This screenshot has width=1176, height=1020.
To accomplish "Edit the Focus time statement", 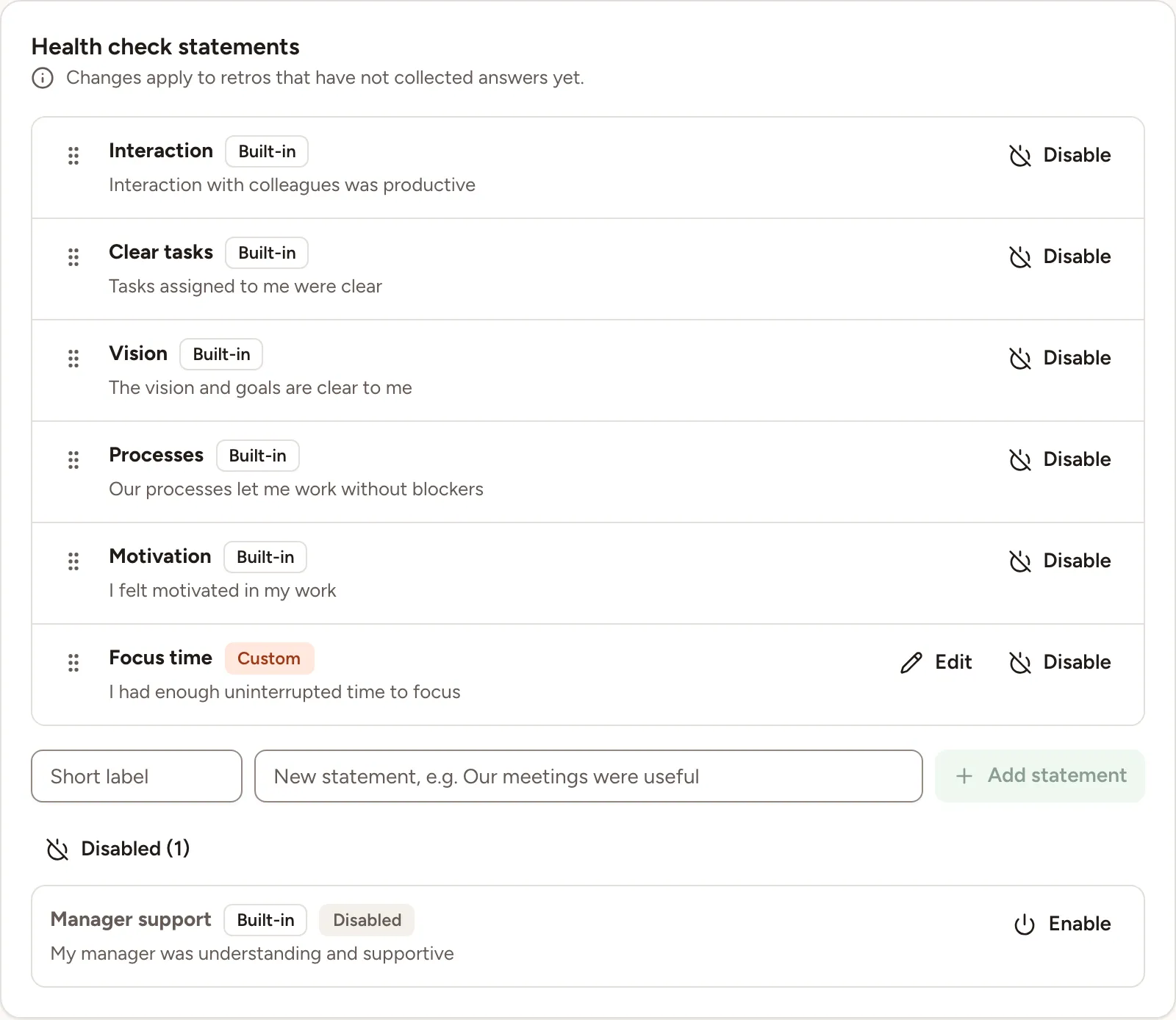I will pyautogui.click(x=936, y=662).
